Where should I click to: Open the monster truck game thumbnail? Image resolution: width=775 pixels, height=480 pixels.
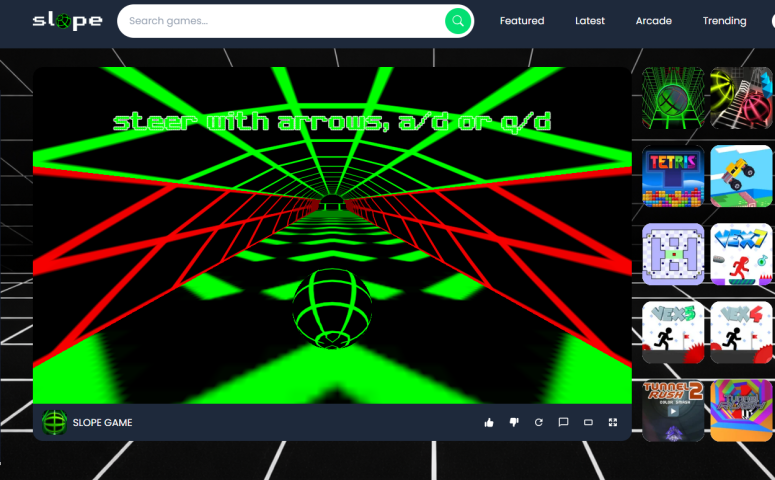(x=741, y=176)
